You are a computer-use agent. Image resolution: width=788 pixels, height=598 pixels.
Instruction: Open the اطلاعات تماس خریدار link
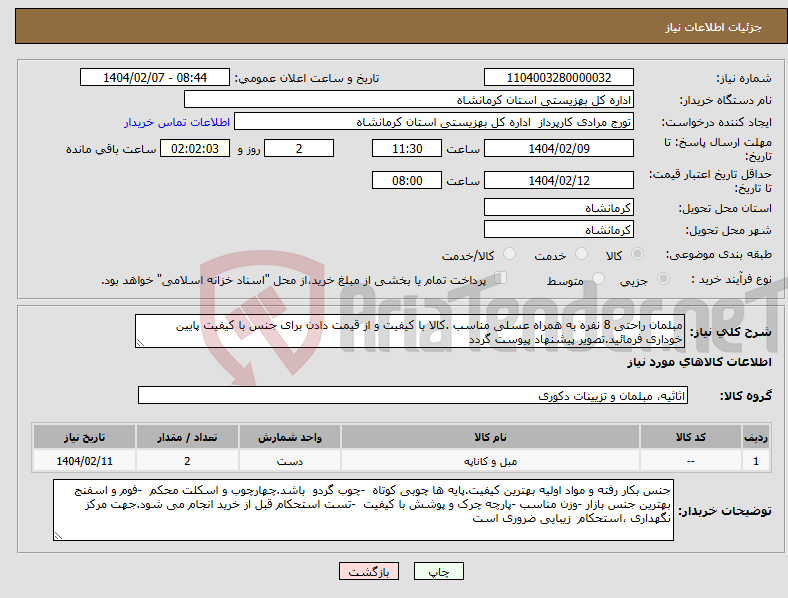tap(177, 122)
